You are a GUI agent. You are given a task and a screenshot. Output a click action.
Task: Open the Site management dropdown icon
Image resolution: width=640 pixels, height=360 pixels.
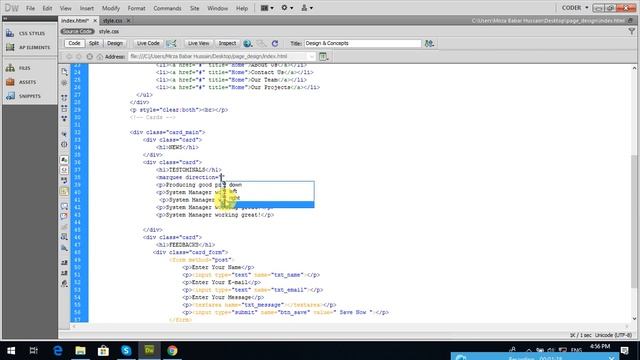click(307, 8)
